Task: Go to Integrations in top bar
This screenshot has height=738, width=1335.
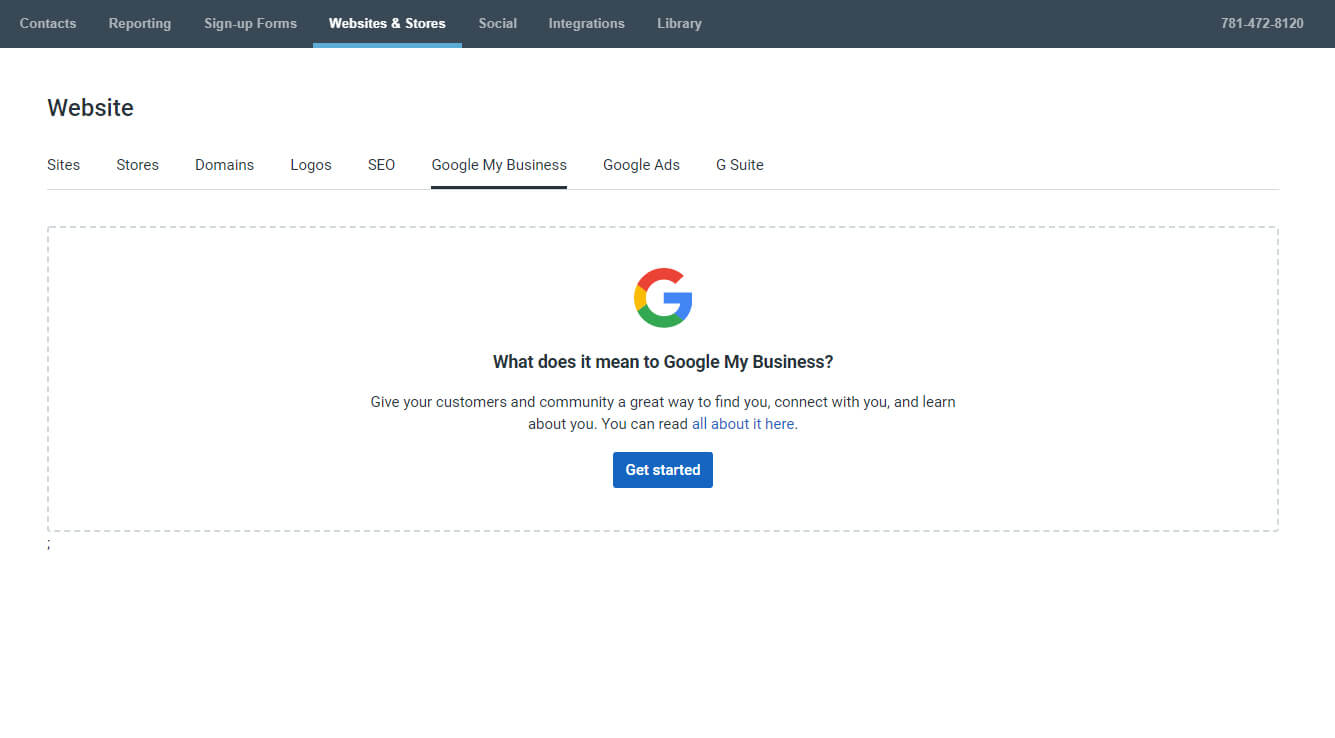Action: [x=586, y=23]
